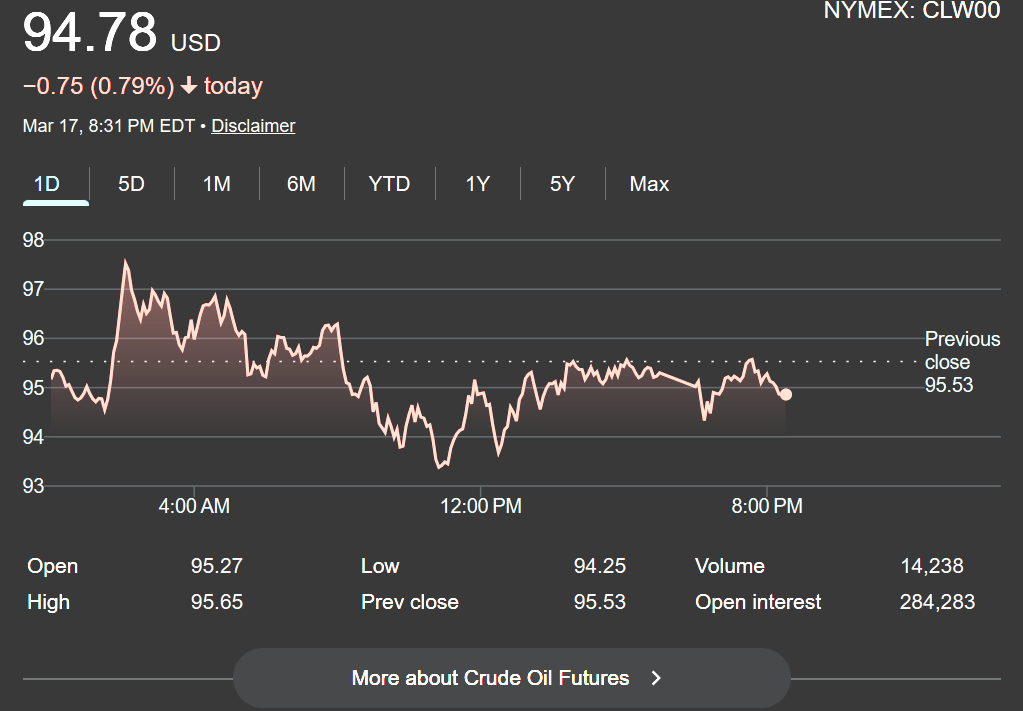Select the 1Y time range
The width and height of the screenshot is (1023, 711).
pos(478,184)
